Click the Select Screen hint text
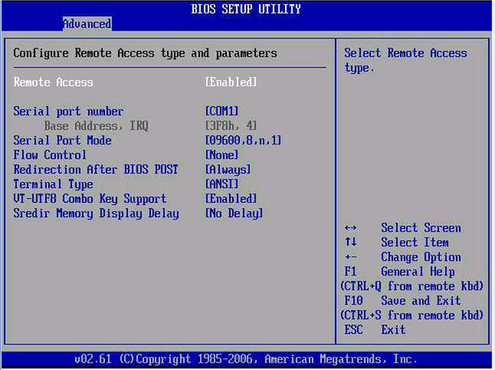Screen dimensions: 495x370 point(421,228)
